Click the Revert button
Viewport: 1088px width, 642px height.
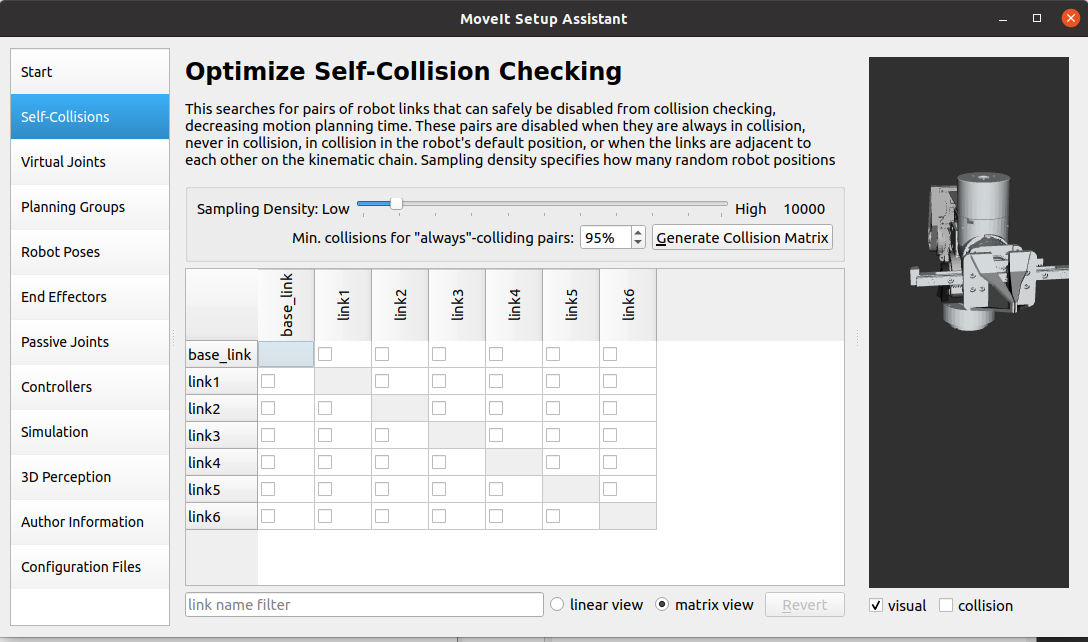(805, 605)
